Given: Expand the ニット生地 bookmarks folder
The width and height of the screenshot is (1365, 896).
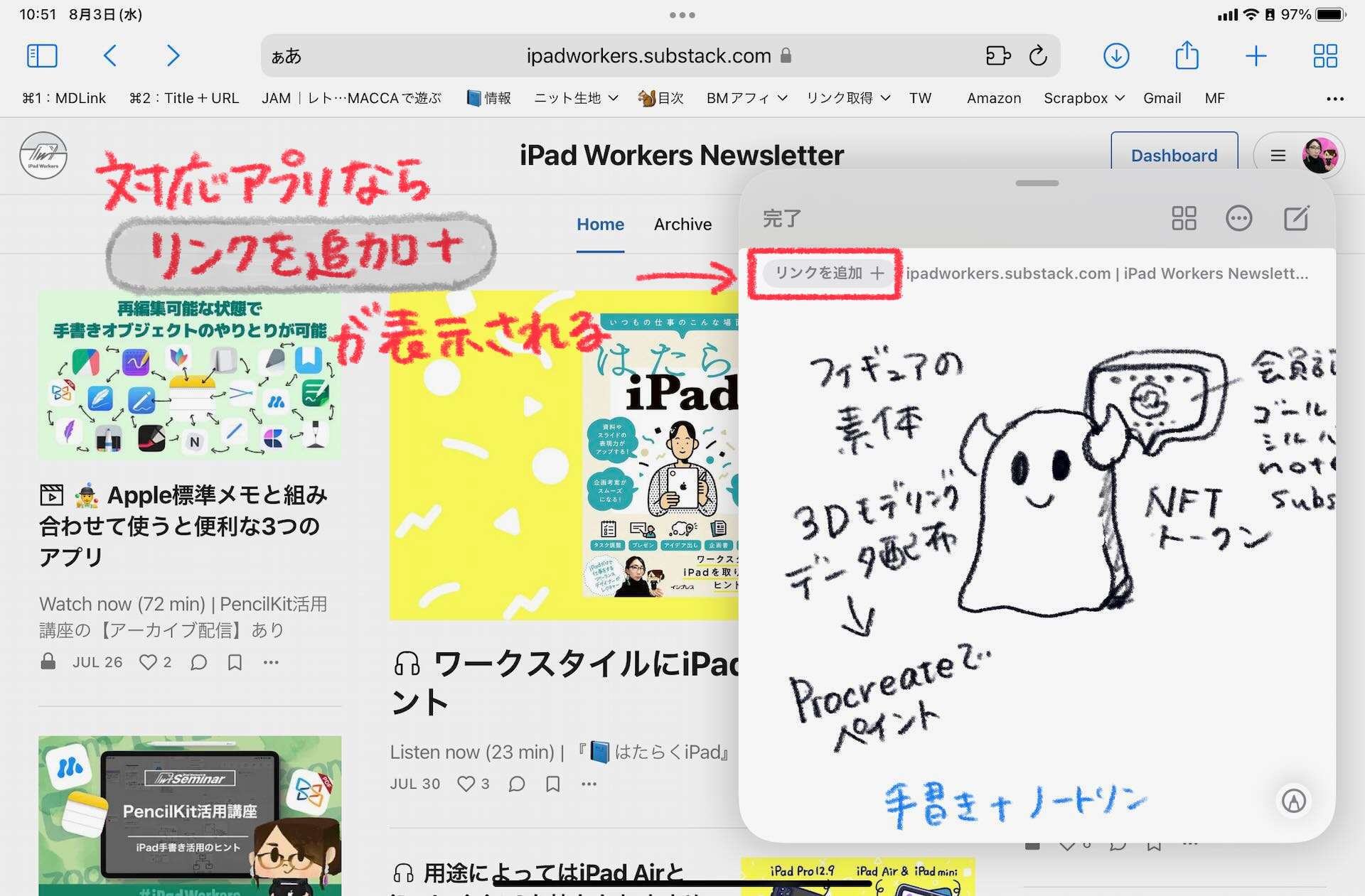Looking at the screenshot, I should (576, 98).
